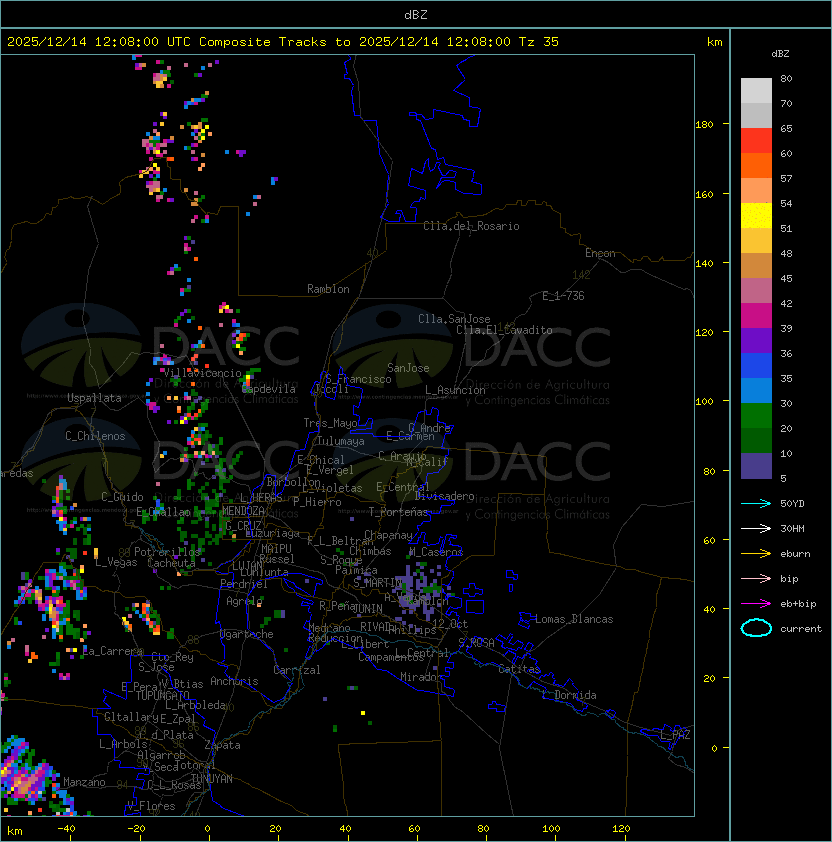832x842 pixels.
Task: Click the dBZ title at top
Action: [x=416, y=14]
